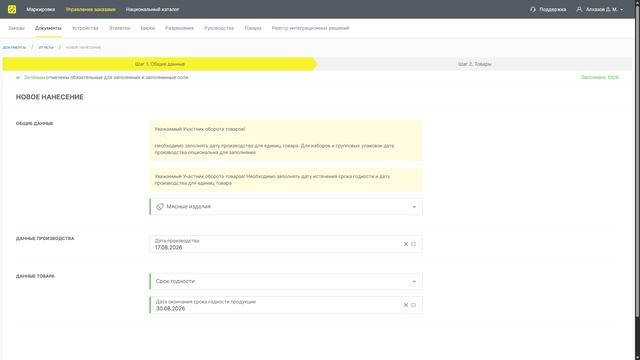Viewport: 640px width, 360px height.
Task: Switch to the Заказы tab
Action: (16, 28)
